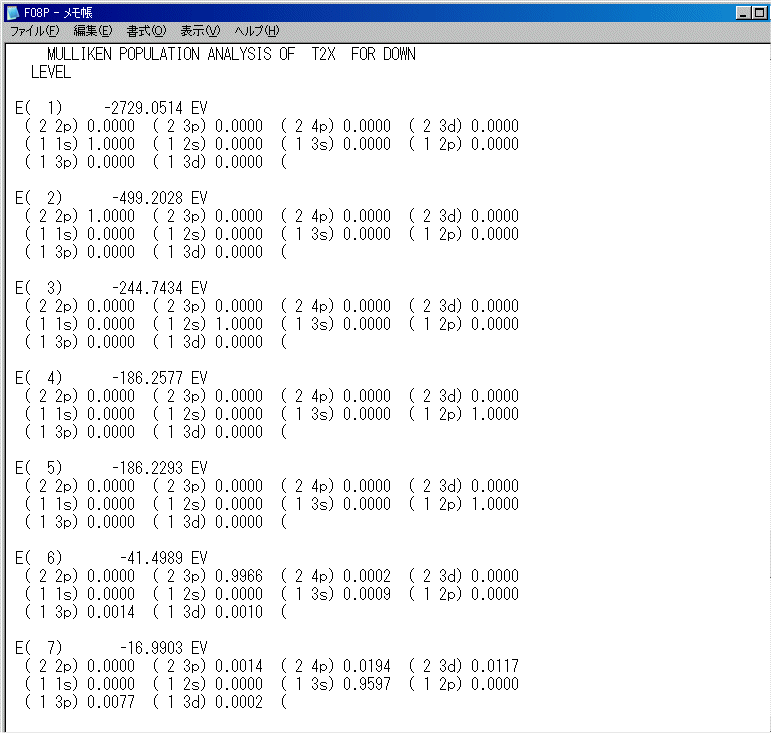Open the ヘルプ(H) menu
The height and width of the screenshot is (733, 771).
[x=257, y=32]
